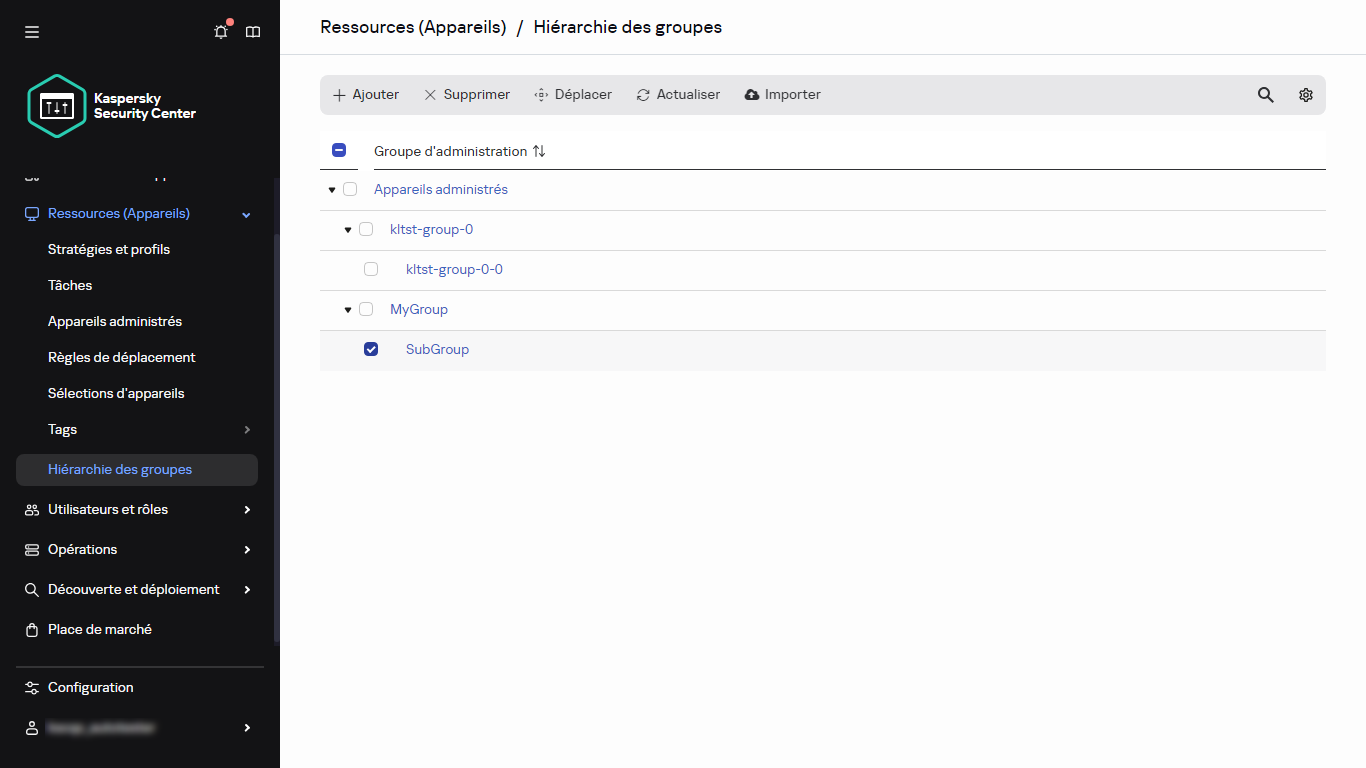Open table settings gear icon
The image size is (1366, 768).
(1305, 95)
